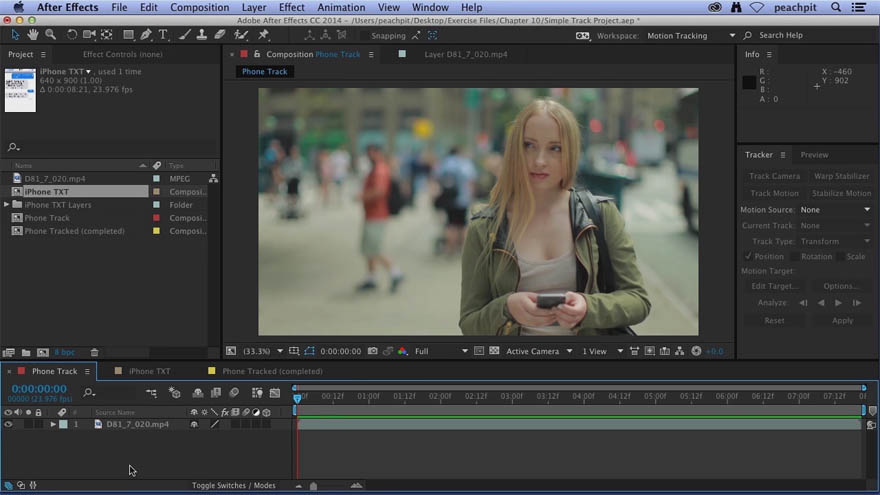Select the Eraser tool

tap(219, 35)
